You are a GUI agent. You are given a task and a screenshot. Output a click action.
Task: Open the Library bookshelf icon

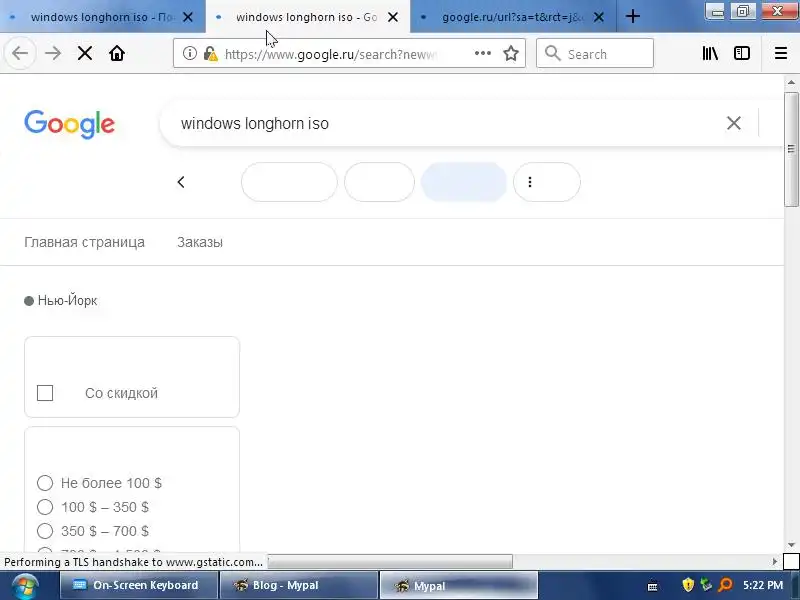(x=710, y=53)
